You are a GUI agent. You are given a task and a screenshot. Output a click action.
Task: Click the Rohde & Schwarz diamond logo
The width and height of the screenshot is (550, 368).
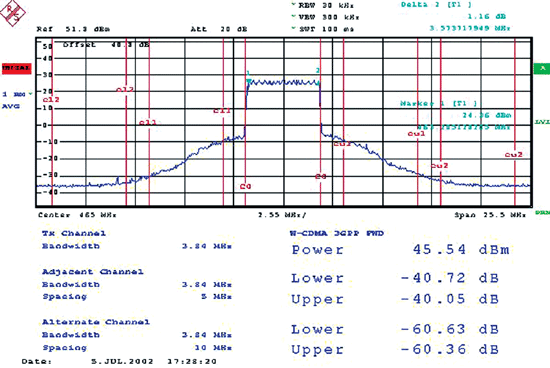(x=13, y=13)
